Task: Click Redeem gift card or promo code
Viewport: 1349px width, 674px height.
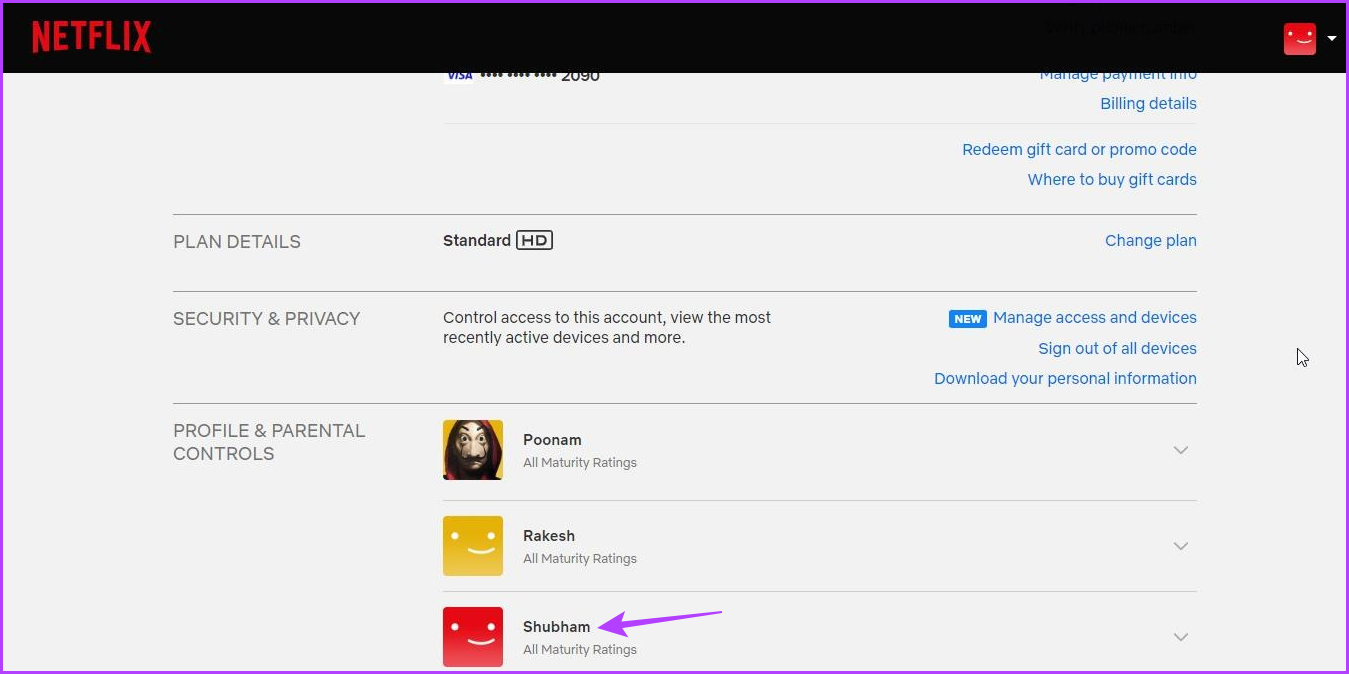Action: click(1079, 149)
